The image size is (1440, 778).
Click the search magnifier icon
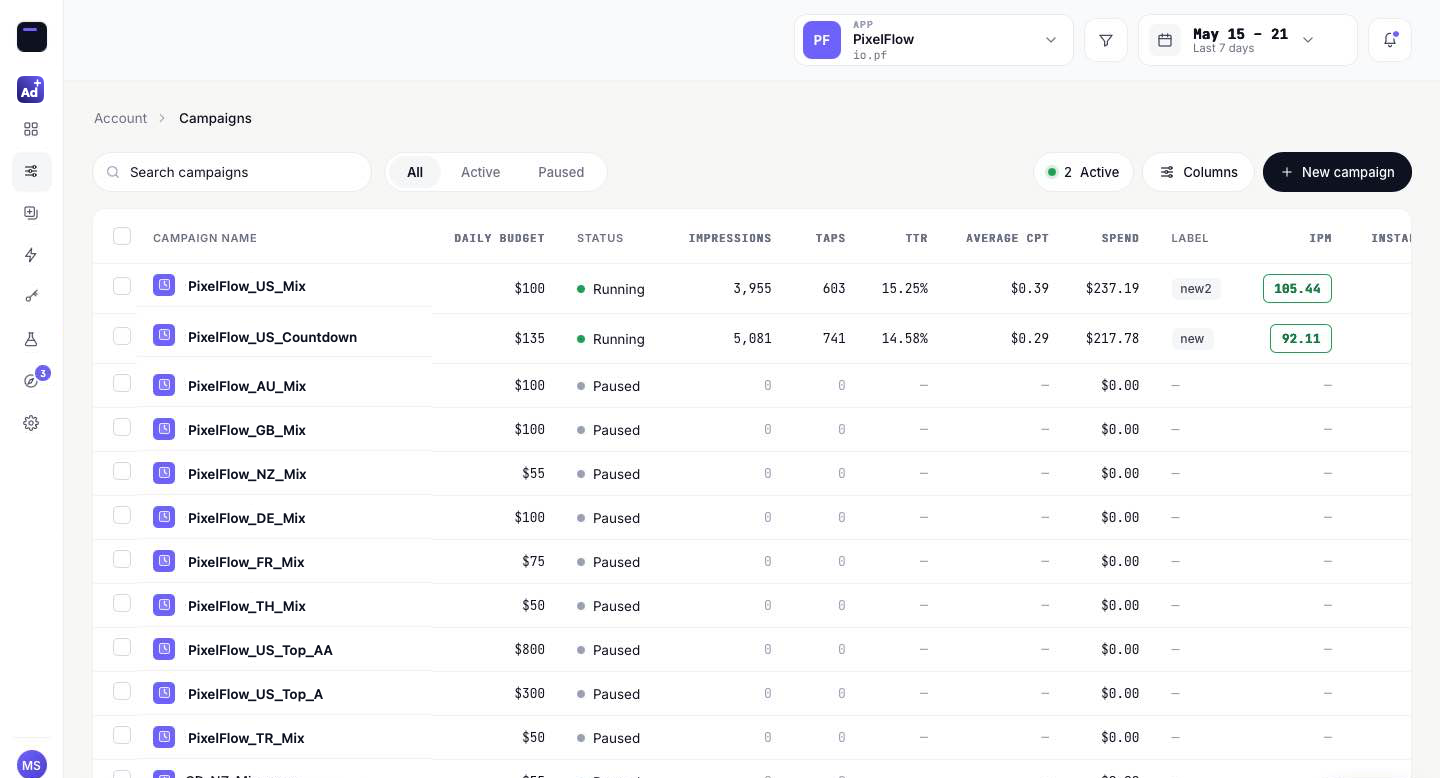[113, 172]
